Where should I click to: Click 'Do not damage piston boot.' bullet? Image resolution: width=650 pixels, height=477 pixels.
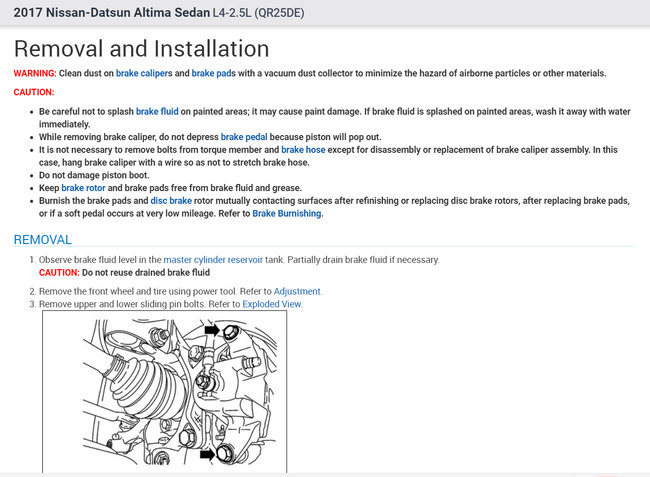click(x=94, y=175)
